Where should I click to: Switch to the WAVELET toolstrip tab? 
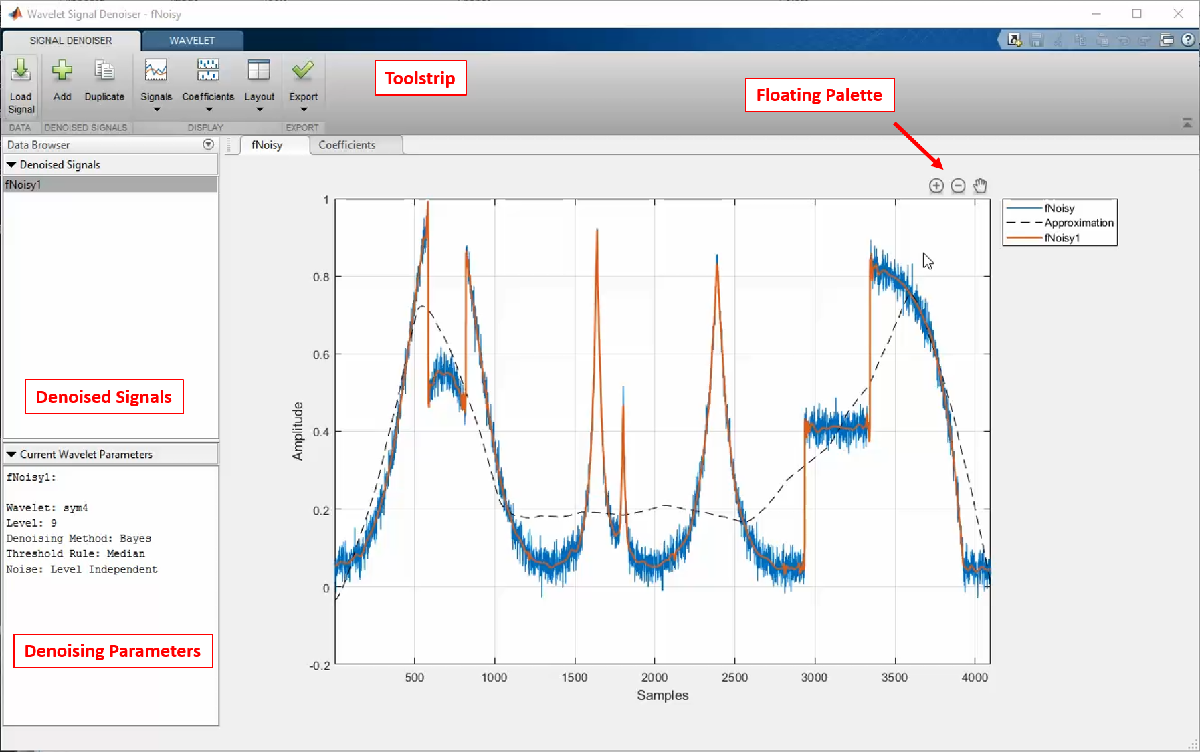click(192, 41)
